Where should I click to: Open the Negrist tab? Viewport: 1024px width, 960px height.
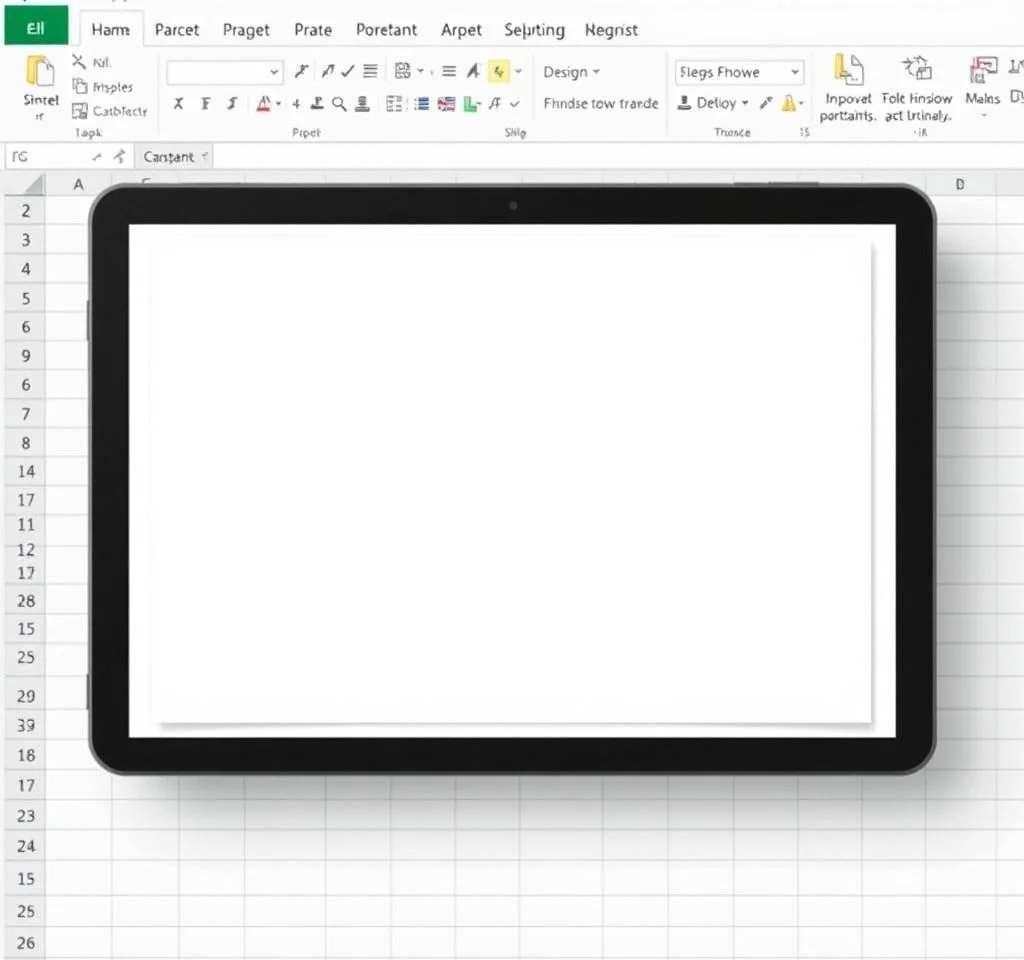(611, 30)
